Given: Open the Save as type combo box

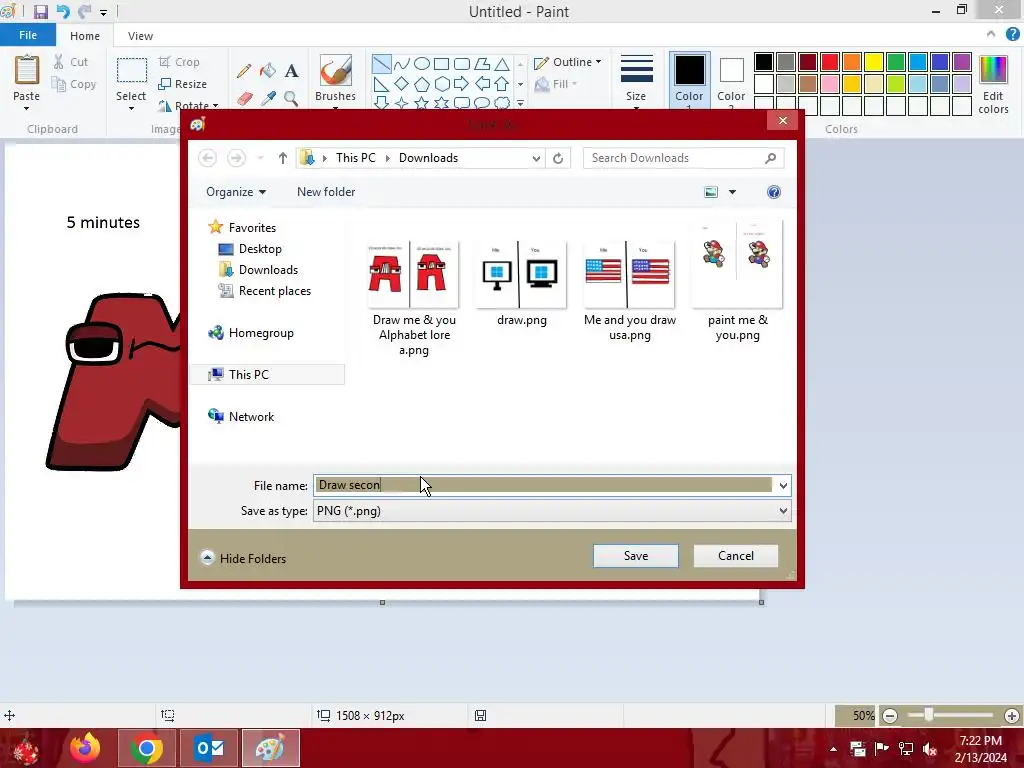Looking at the screenshot, I should [552, 511].
